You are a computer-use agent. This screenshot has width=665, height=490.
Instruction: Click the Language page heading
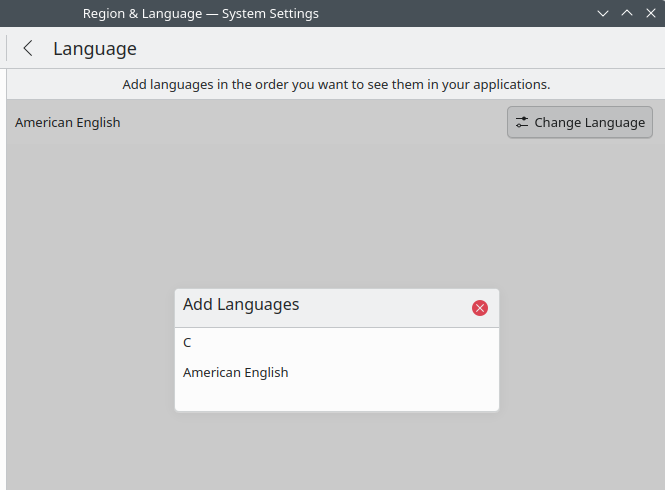pyautogui.click(x=95, y=48)
